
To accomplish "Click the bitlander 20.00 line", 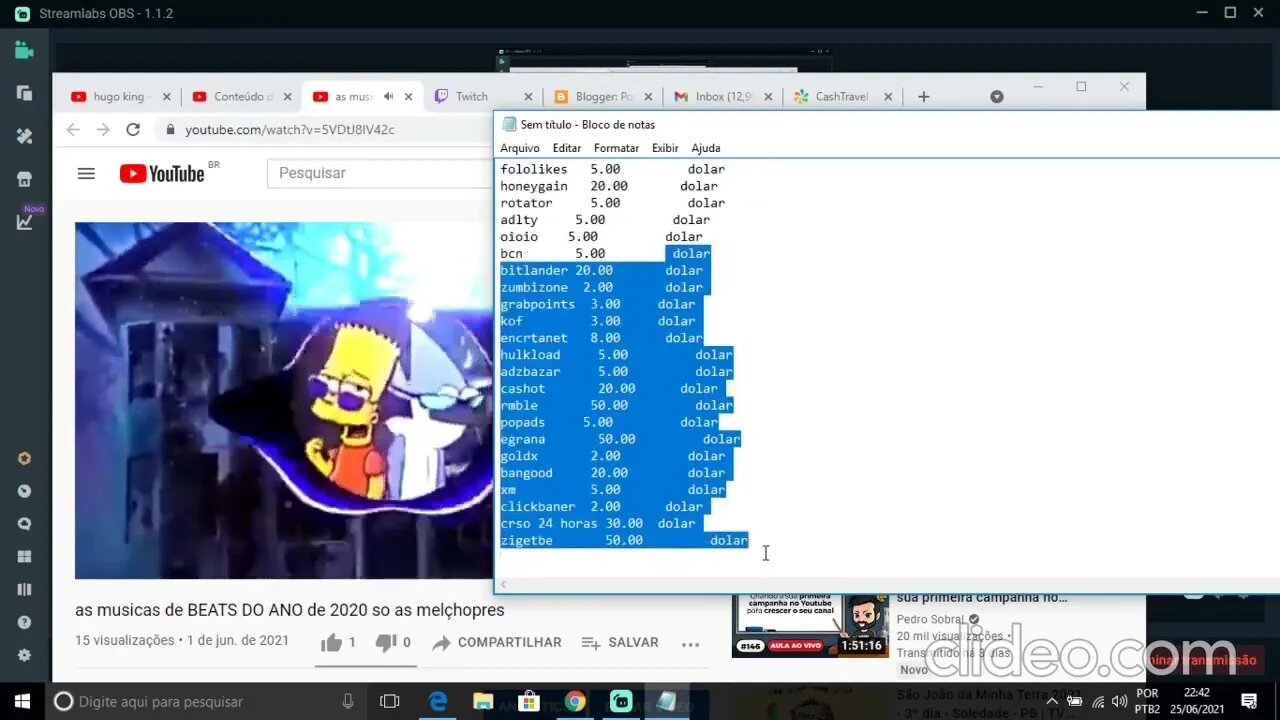I will click(x=601, y=270).
